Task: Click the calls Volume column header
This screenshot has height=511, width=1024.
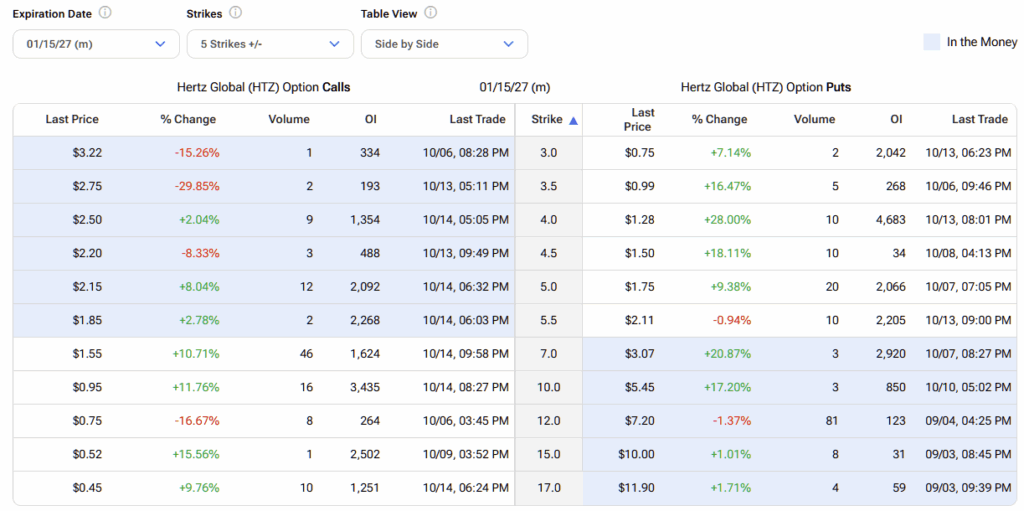Action: 289,119
